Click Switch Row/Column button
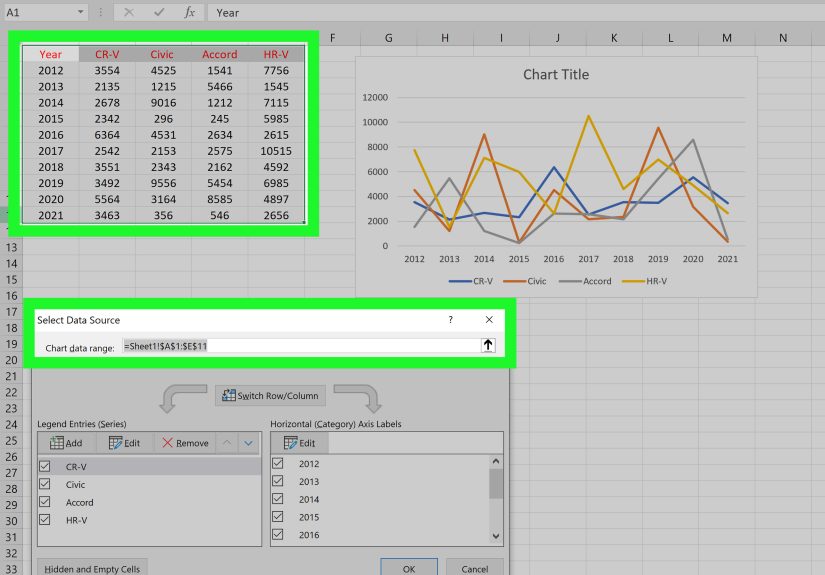Viewport: 825px width, 575px height. (x=270, y=396)
